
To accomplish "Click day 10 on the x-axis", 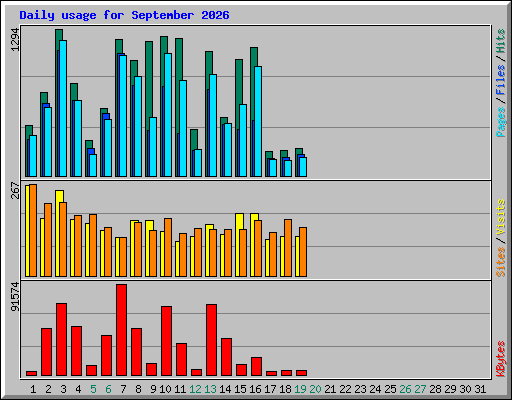I will (x=165, y=389).
